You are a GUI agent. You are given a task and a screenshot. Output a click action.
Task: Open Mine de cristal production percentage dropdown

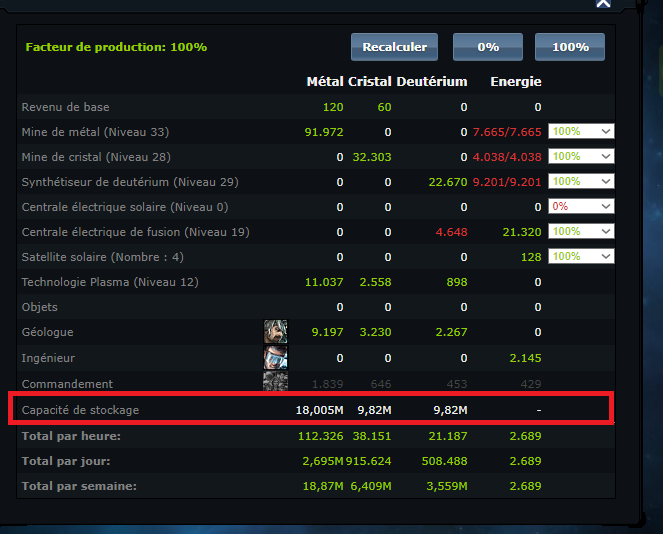(x=581, y=156)
